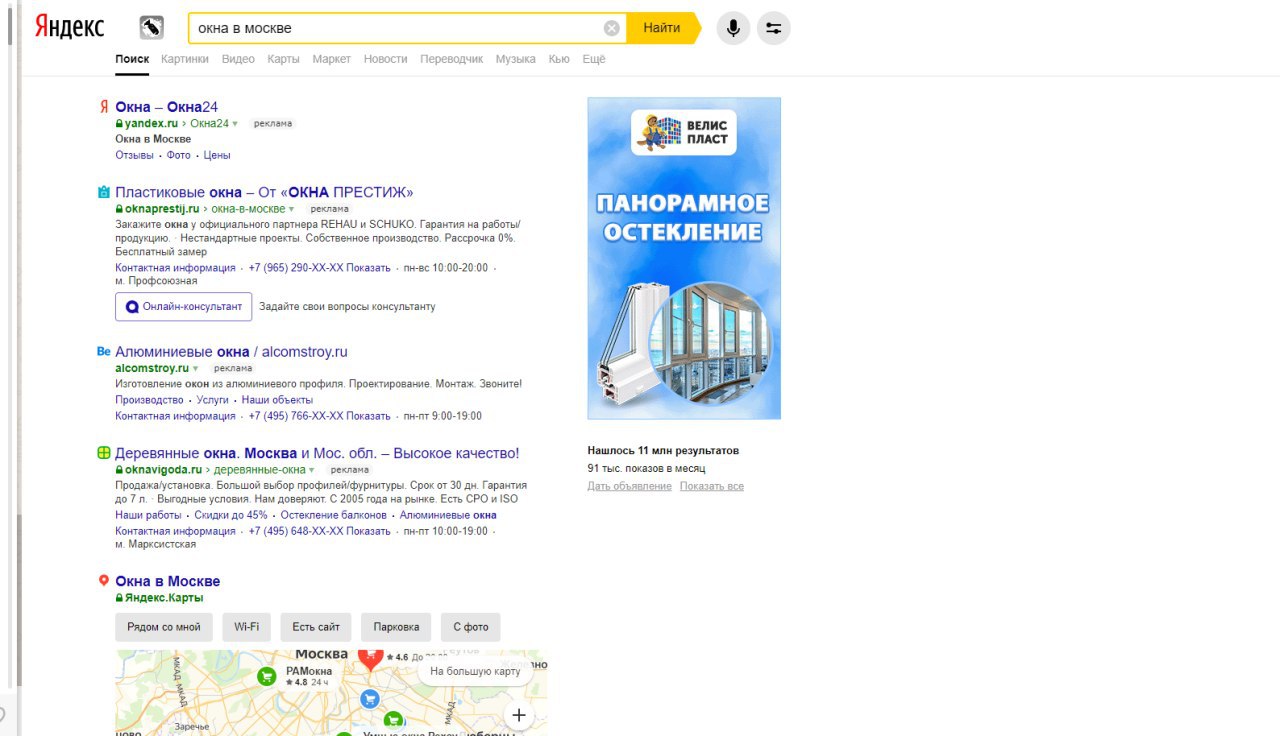Image resolution: width=1280 pixels, height=736 pixels.
Task: Click Фото link under Окна24
Action: (179, 155)
